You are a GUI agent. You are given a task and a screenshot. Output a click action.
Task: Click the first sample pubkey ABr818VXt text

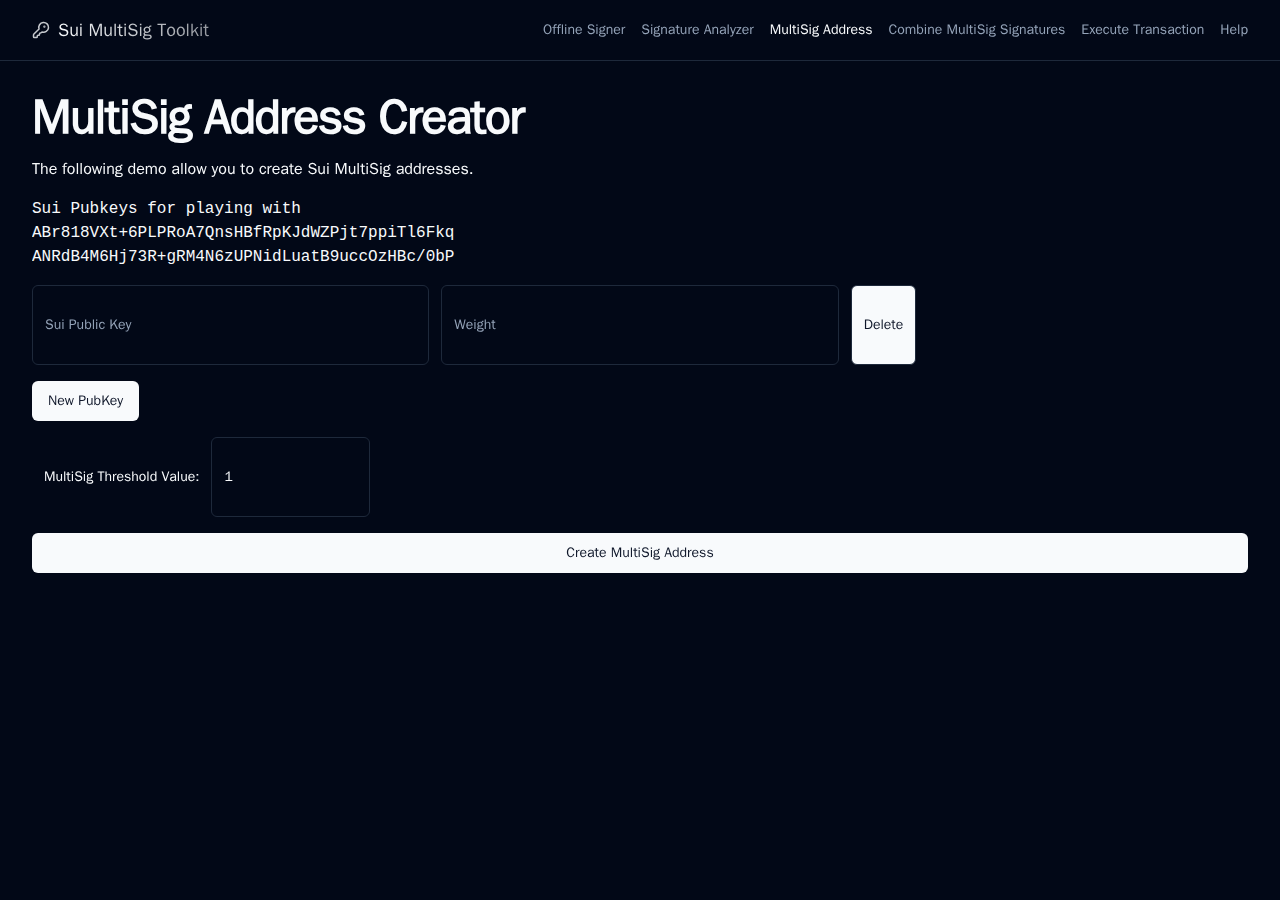click(x=243, y=232)
